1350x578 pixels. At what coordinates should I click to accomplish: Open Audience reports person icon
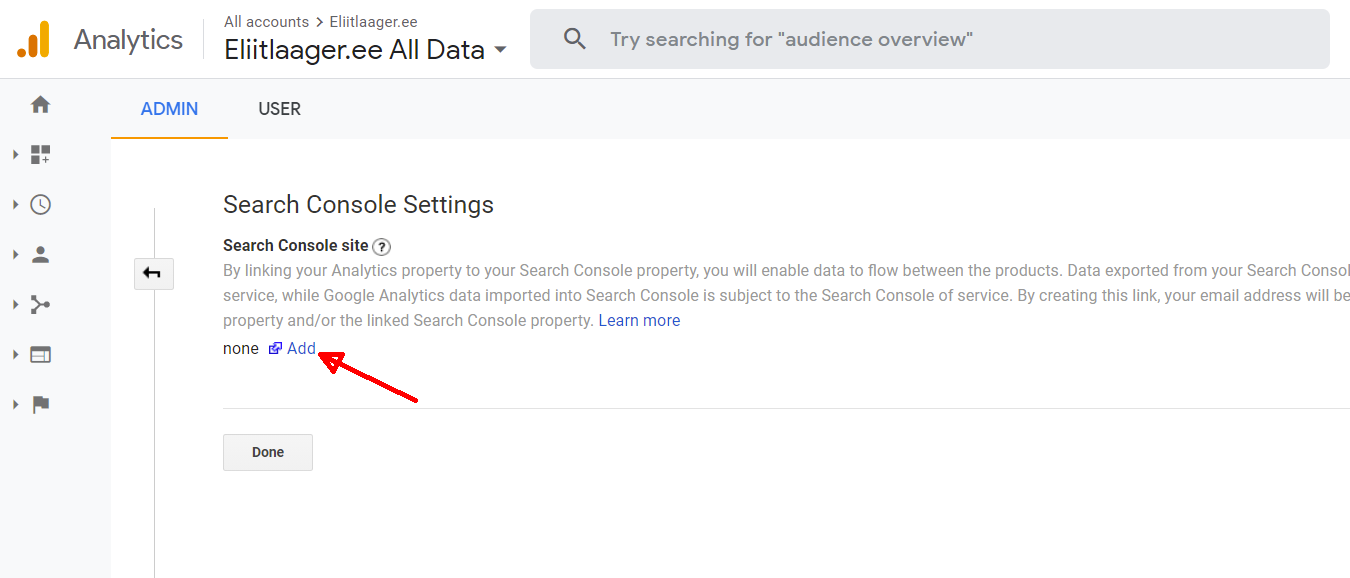point(40,255)
